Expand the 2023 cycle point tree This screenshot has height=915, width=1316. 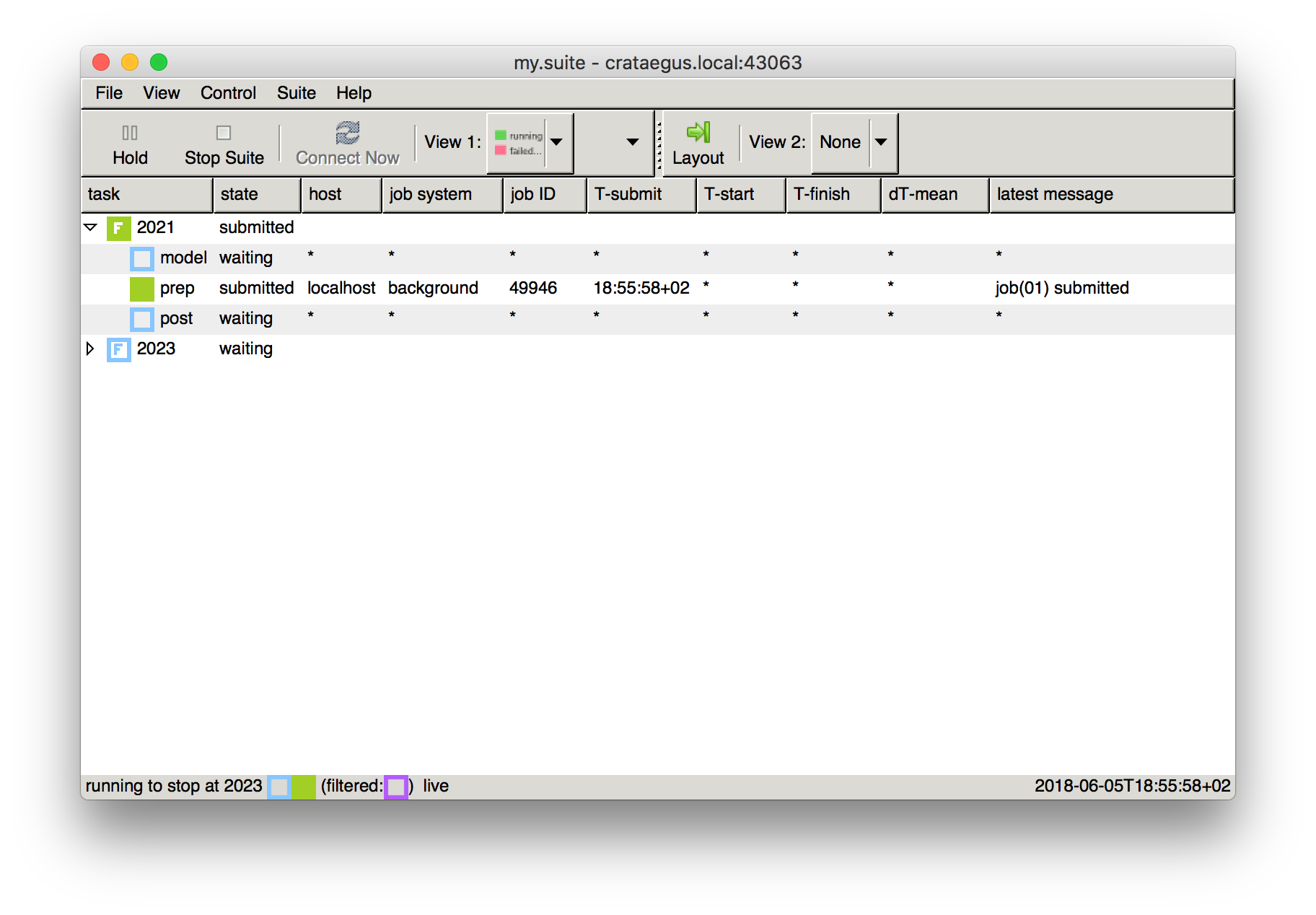tap(90, 349)
